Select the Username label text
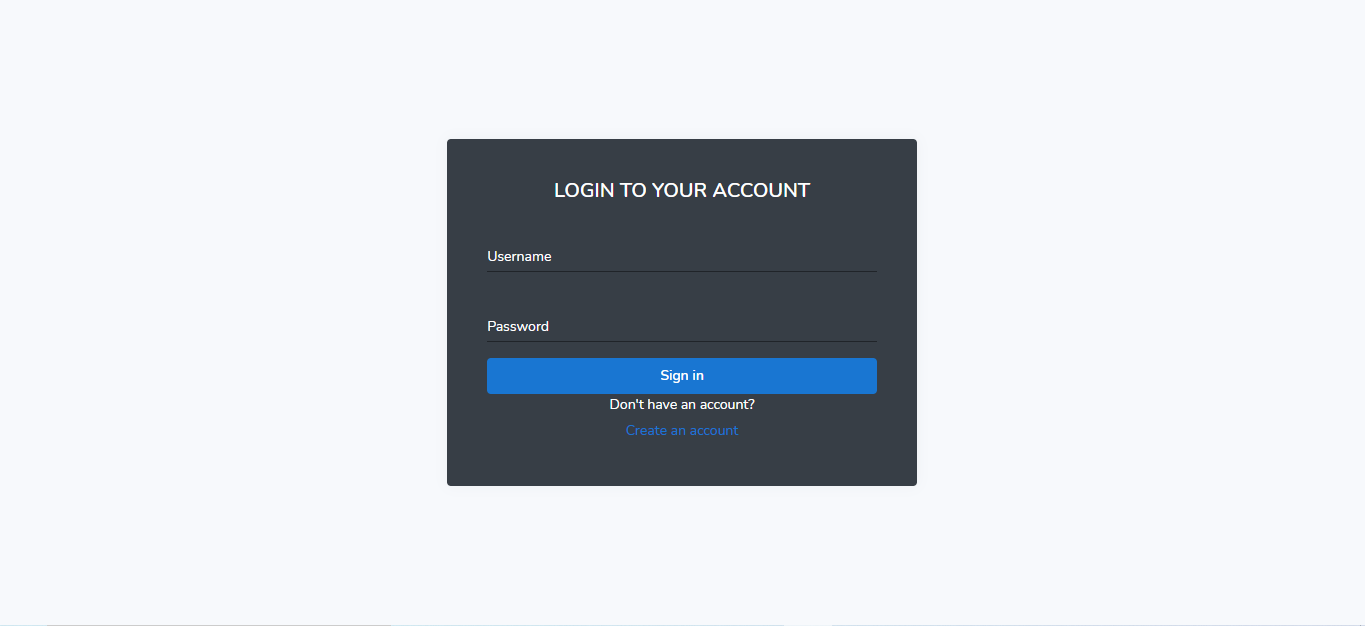The image size is (1365, 626). tap(519, 257)
